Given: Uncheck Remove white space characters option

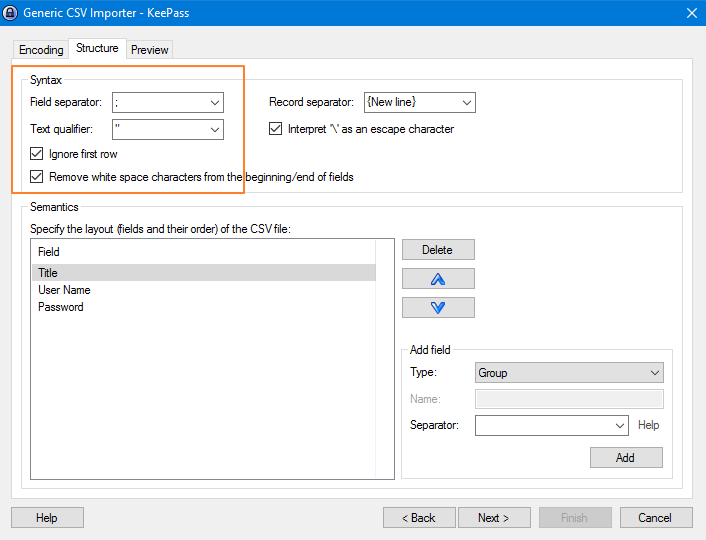Looking at the screenshot, I should click(38, 177).
